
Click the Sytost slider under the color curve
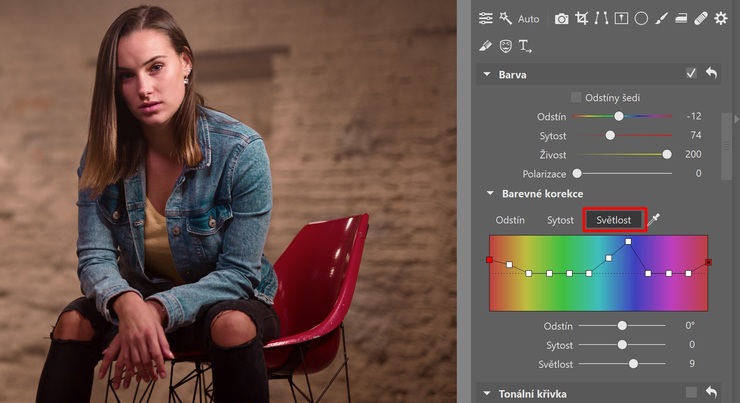pyautogui.click(x=622, y=345)
